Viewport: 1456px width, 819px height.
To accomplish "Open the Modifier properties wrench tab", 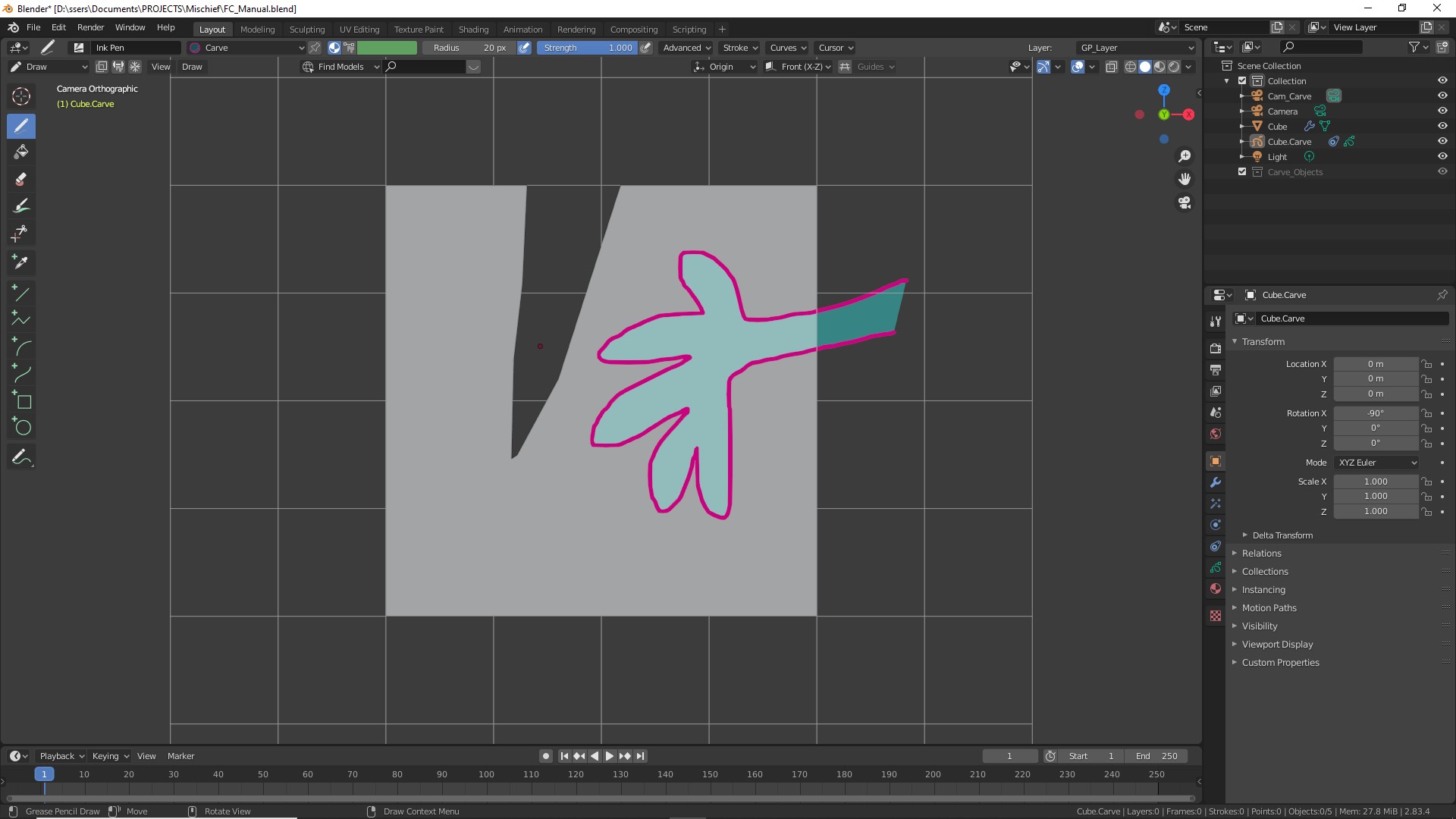I will click(1216, 482).
